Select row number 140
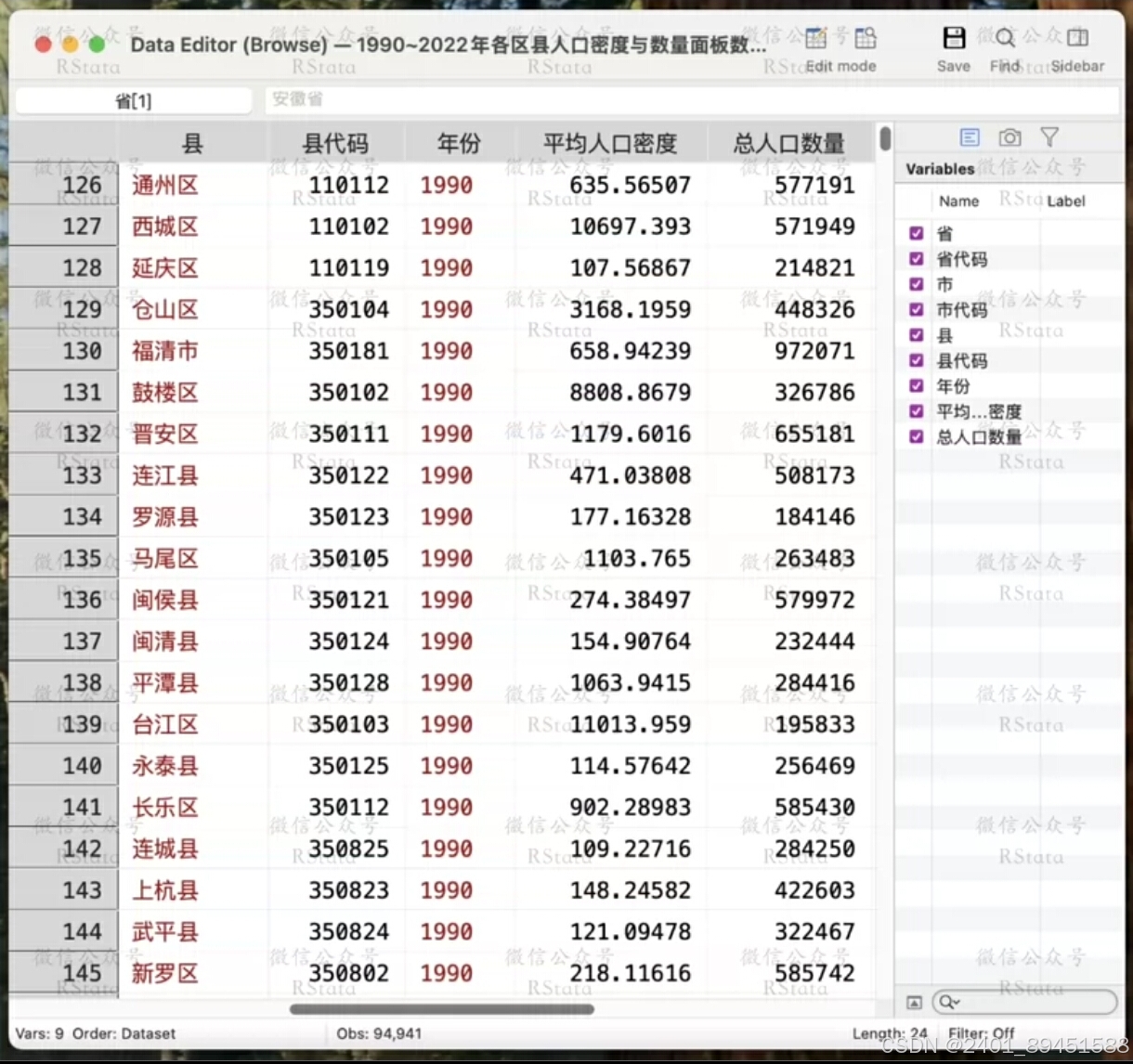The image size is (1133, 1064). tap(64, 765)
